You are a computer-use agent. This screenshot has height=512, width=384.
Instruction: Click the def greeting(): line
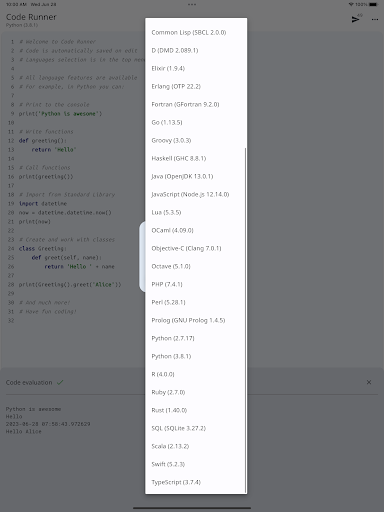tap(43, 141)
